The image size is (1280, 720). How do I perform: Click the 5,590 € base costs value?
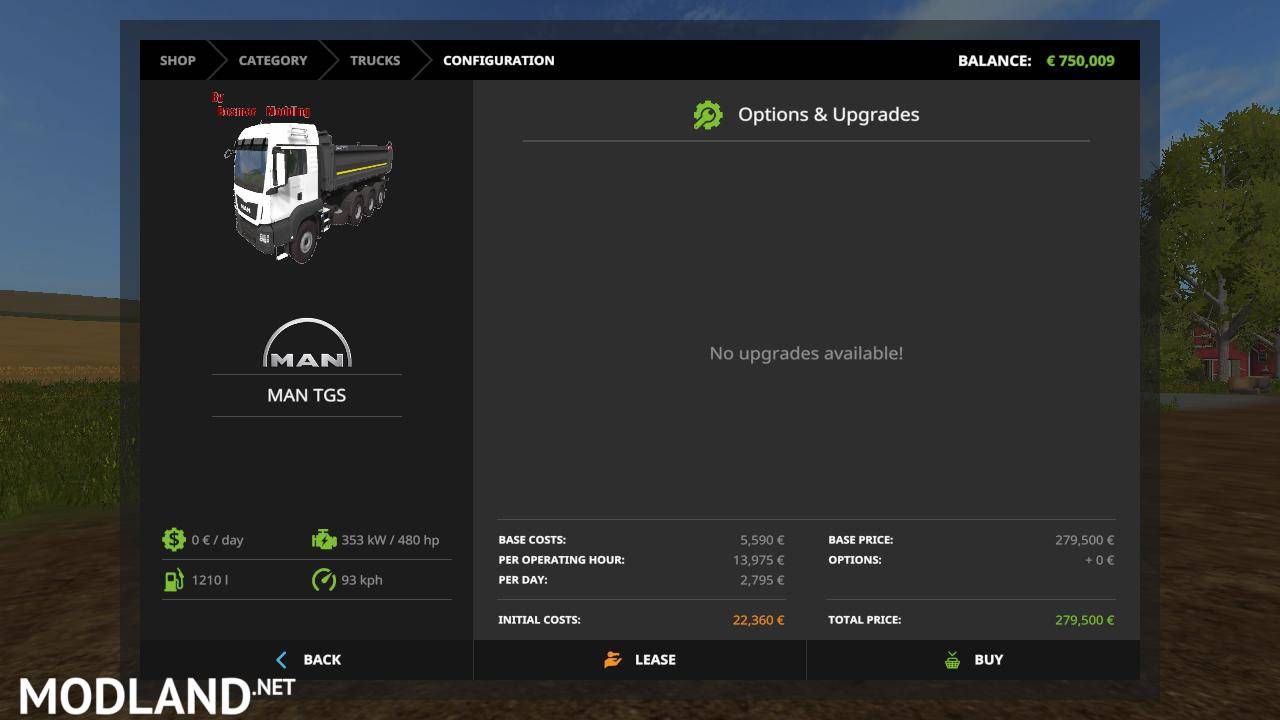click(x=762, y=540)
